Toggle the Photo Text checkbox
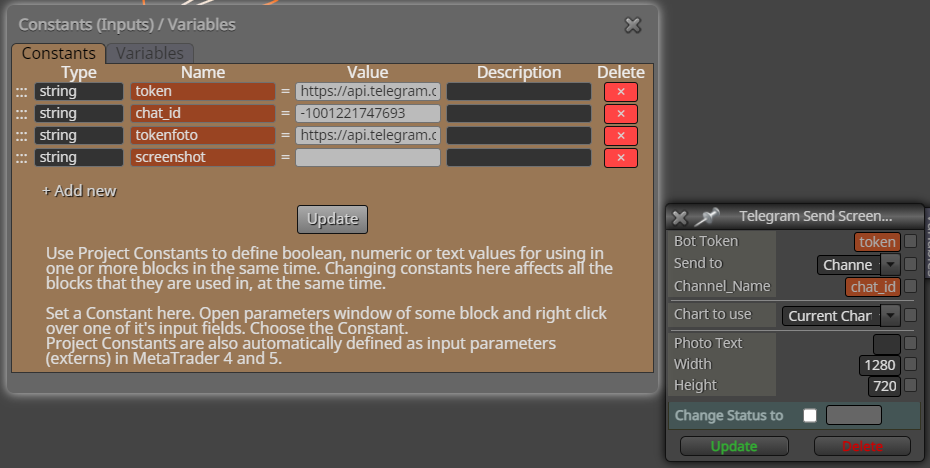This screenshot has height=468, width=930. [x=910, y=343]
